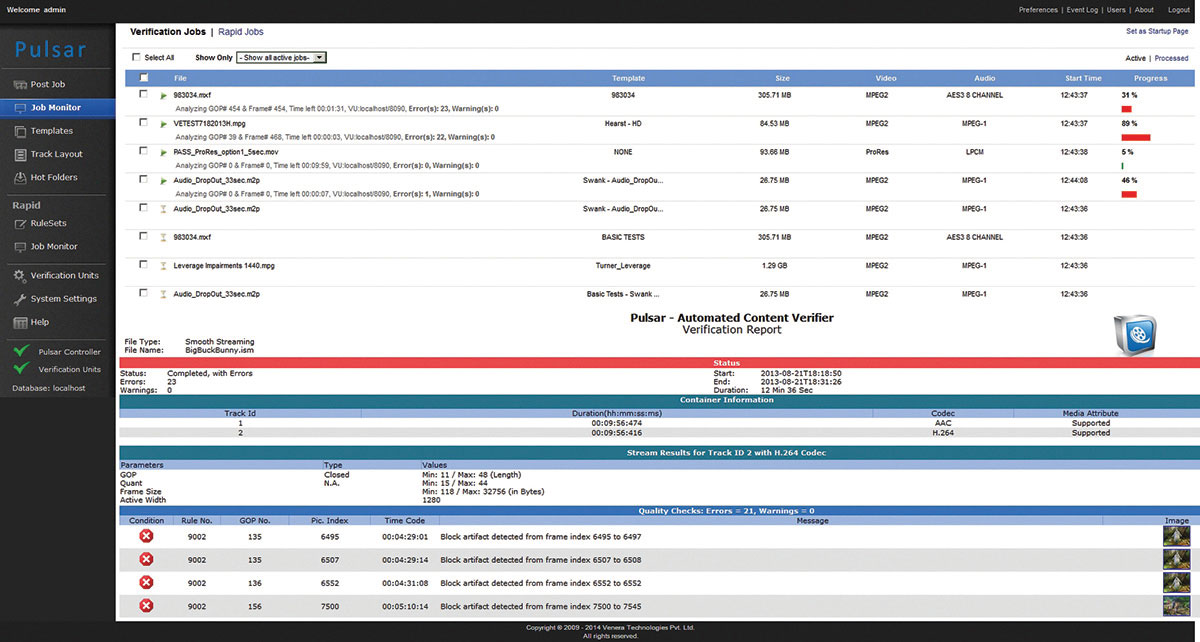
Task: Tick the checkbox for queued 983034.mxf BASIC TESTS
Action: pyautogui.click(x=144, y=237)
